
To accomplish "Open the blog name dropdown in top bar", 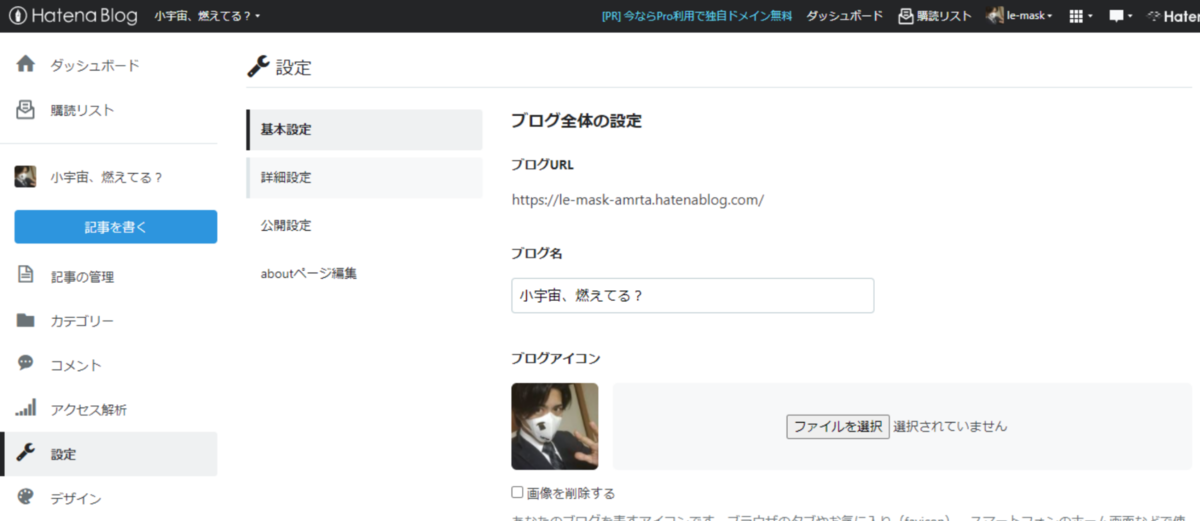I will pos(207,16).
